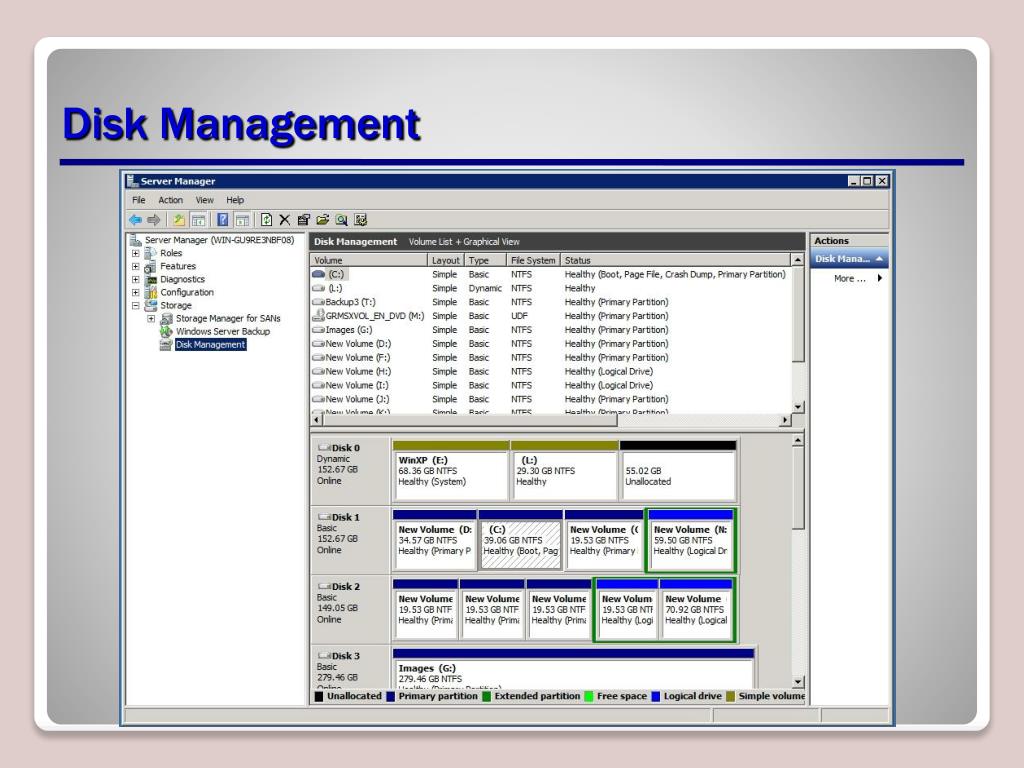This screenshot has height=768, width=1024.
Task: Open the File menu
Action: [x=138, y=200]
